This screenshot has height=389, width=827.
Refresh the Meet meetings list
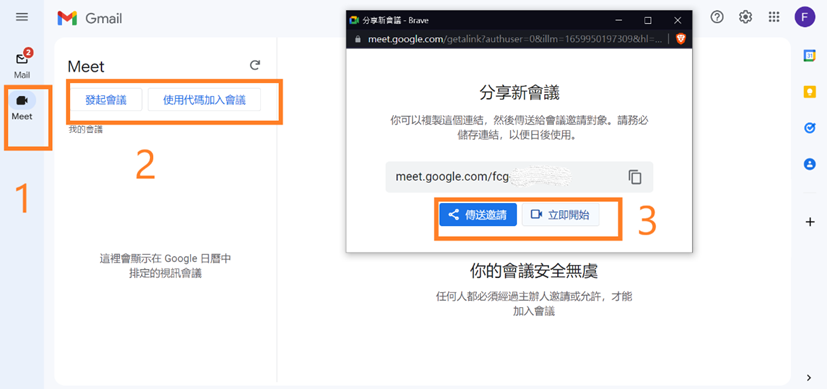pyautogui.click(x=255, y=65)
